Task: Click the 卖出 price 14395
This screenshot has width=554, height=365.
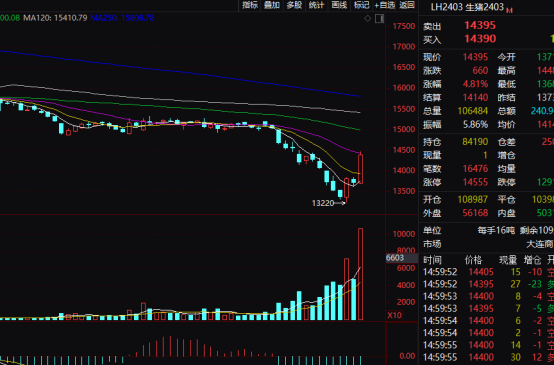Action: click(480, 25)
